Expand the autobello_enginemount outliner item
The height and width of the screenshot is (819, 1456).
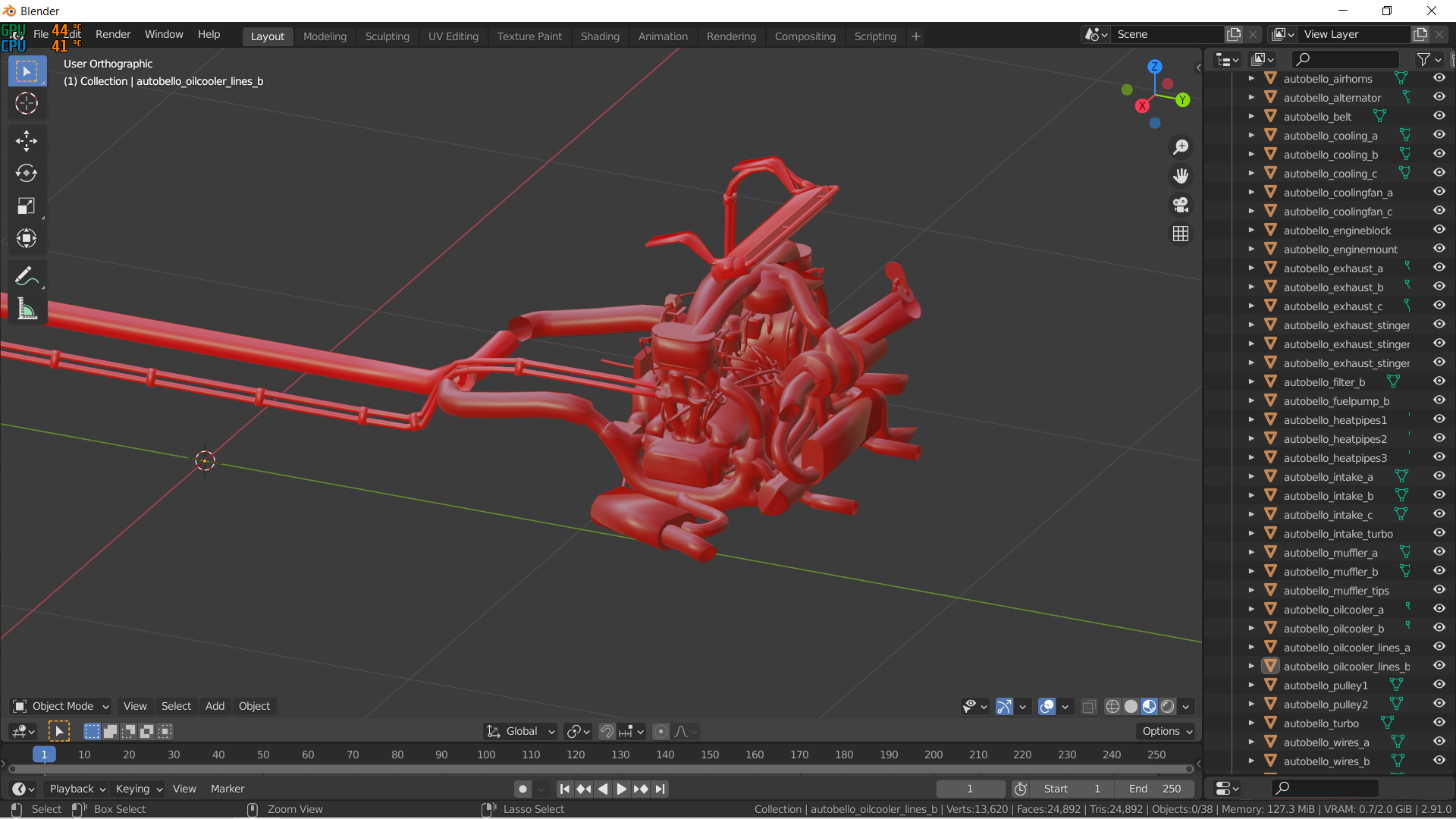coord(1251,249)
